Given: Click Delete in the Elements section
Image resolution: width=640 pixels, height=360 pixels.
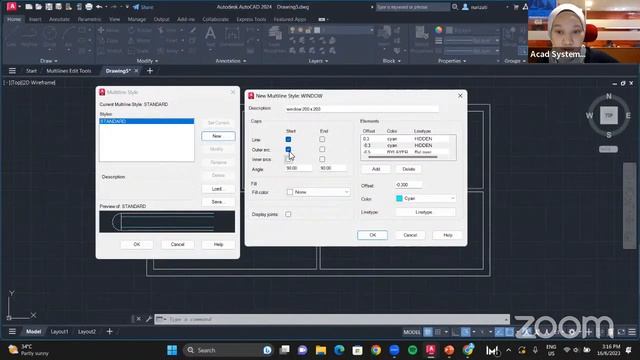Looking at the screenshot, I should 409,169.
